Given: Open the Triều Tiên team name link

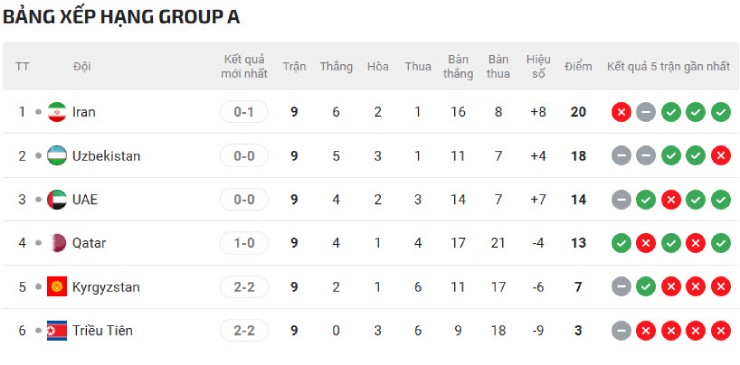Looking at the screenshot, I should coord(102,331).
